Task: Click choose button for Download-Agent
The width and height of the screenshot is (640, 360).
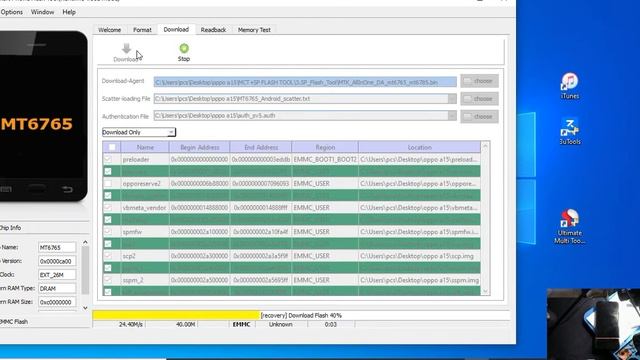Action: [480, 81]
